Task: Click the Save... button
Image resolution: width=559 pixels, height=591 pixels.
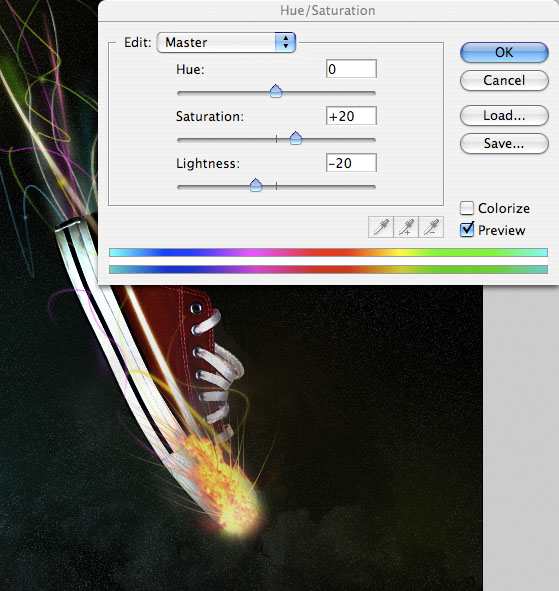Action: click(x=504, y=143)
